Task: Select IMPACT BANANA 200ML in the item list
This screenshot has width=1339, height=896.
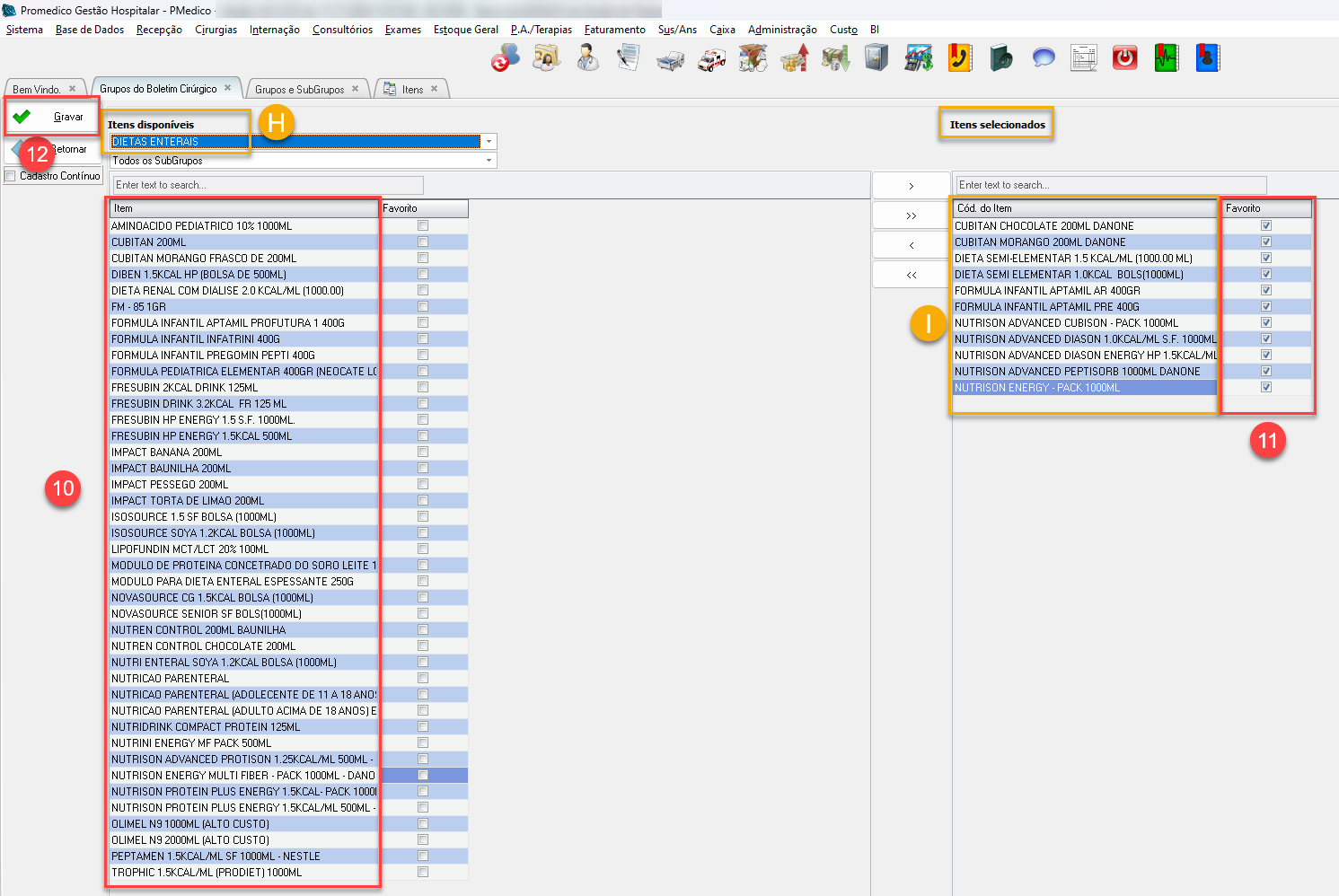Action: [x=166, y=452]
